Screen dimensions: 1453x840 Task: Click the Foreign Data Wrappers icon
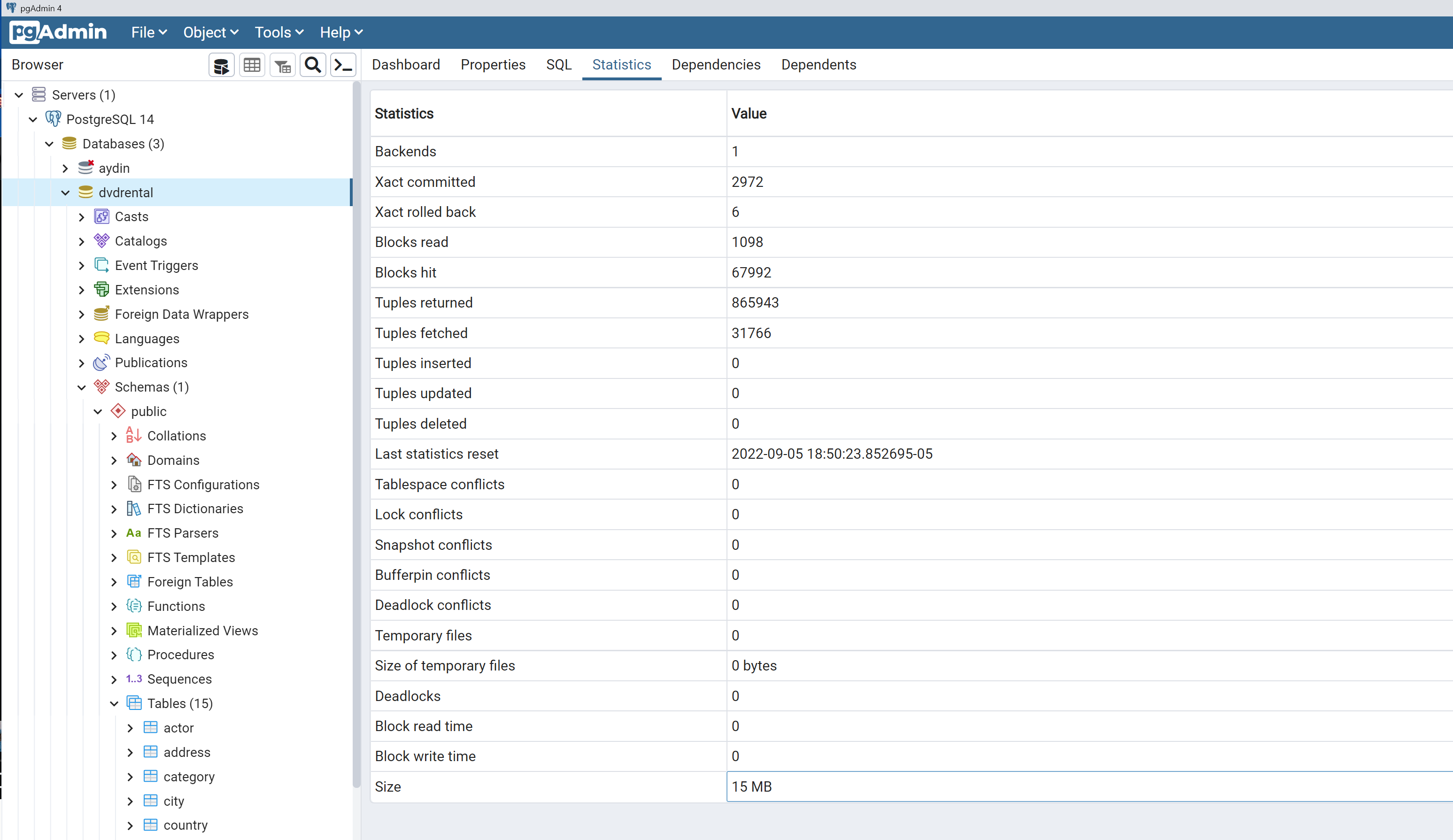point(101,314)
